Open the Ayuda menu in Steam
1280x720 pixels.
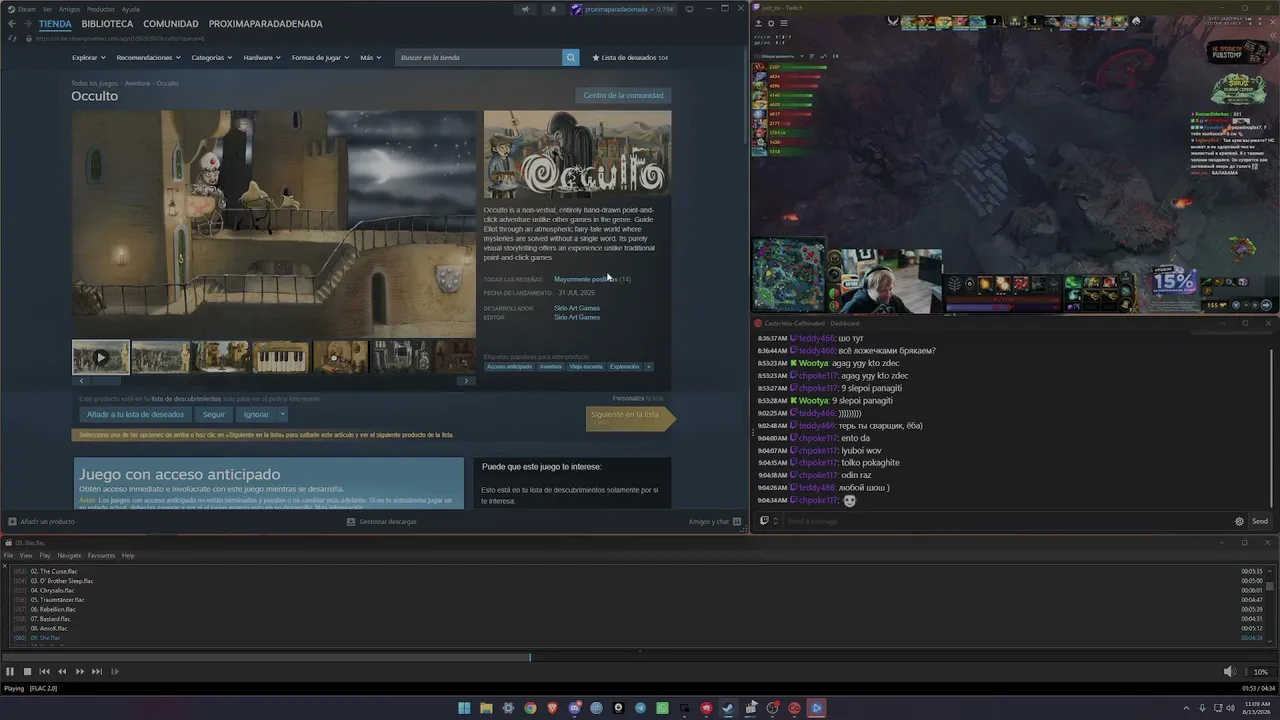click(x=131, y=9)
